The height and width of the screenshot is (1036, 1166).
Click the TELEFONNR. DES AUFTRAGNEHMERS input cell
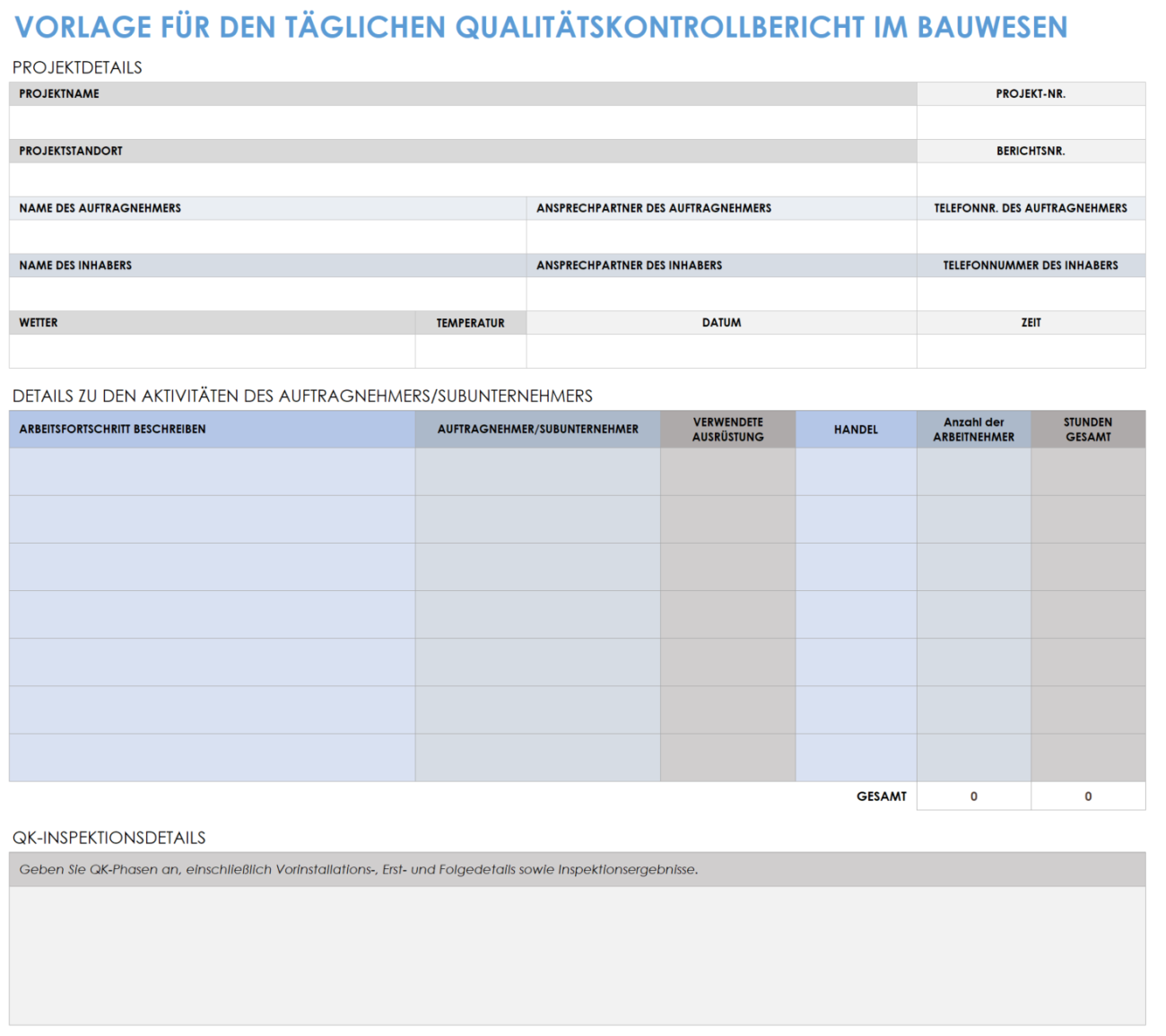[x=1031, y=237]
